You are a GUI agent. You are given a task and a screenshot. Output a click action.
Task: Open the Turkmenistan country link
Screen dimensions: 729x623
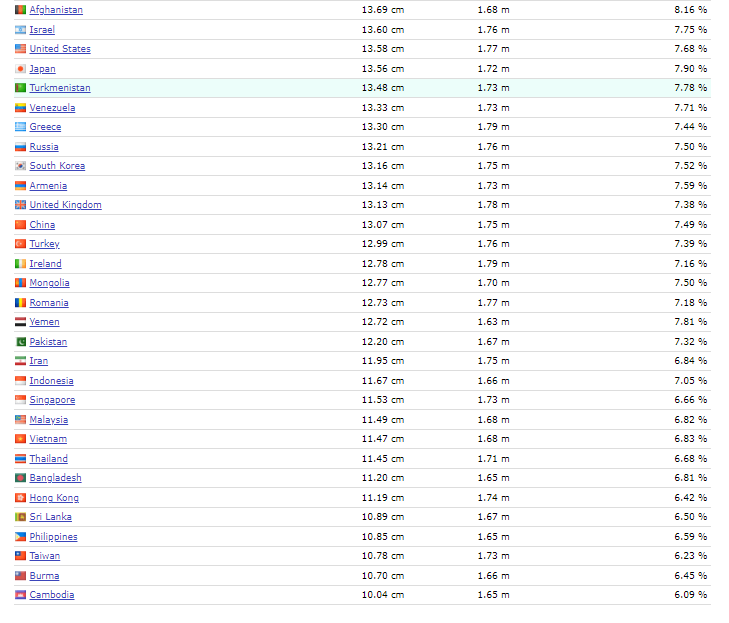click(x=59, y=88)
